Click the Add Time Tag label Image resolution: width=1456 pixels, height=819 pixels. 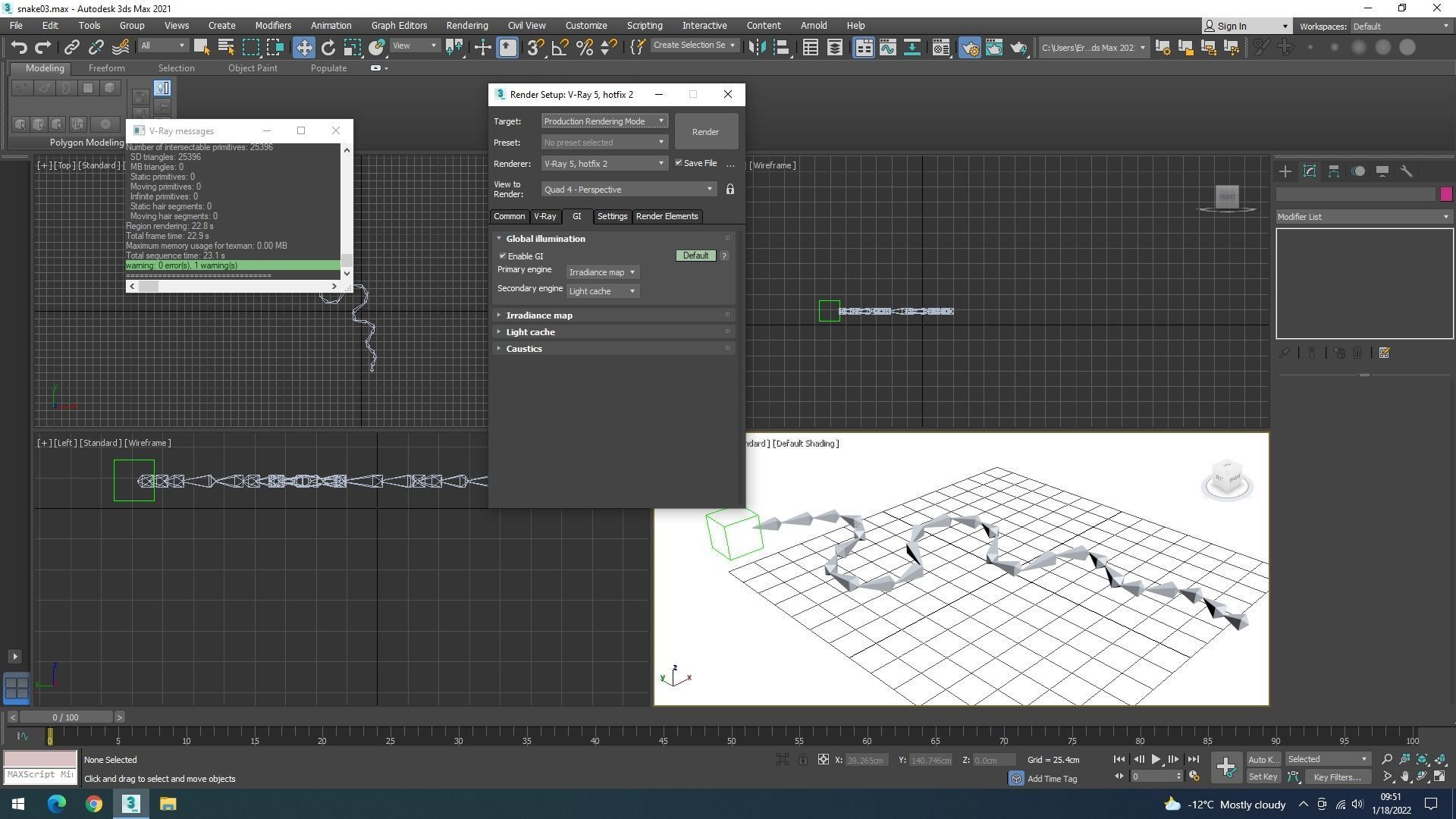(x=1052, y=779)
